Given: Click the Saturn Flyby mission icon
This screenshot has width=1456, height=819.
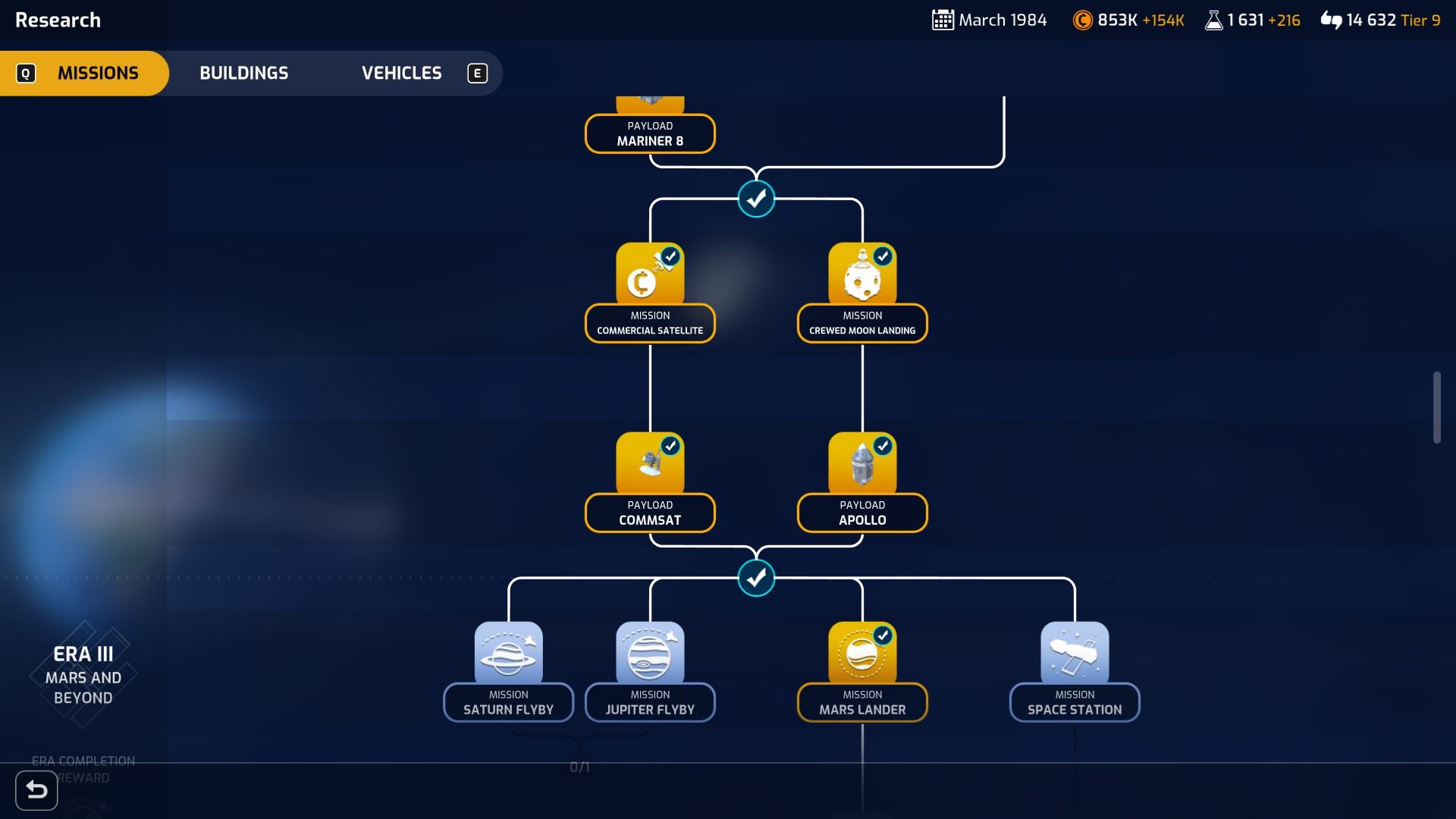Looking at the screenshot, I should point(508,653).
